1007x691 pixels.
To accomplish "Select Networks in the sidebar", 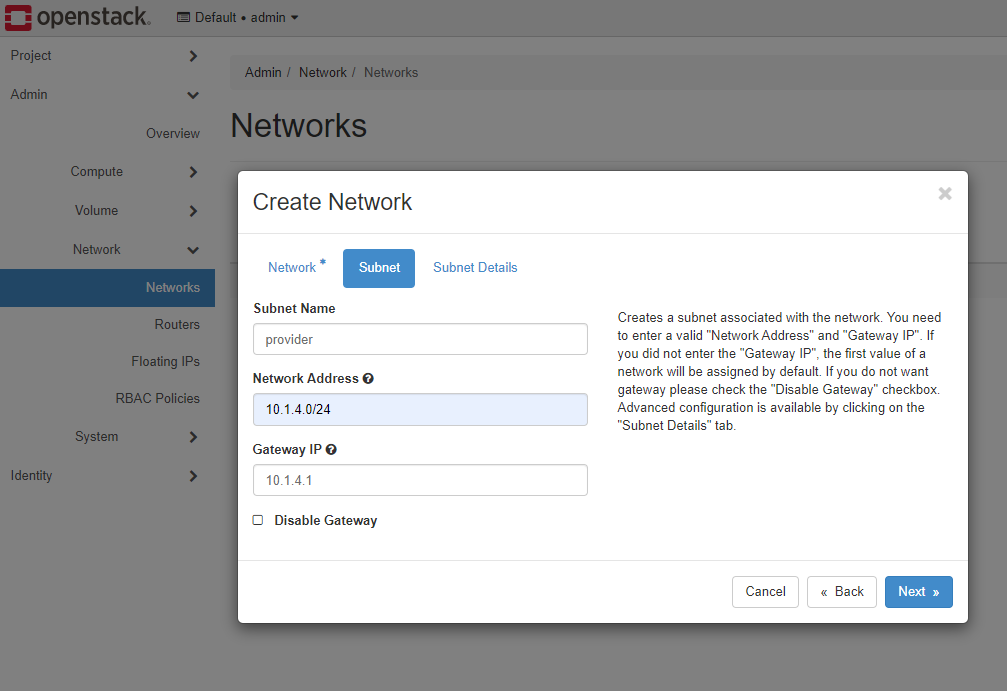I will [107, 288].
